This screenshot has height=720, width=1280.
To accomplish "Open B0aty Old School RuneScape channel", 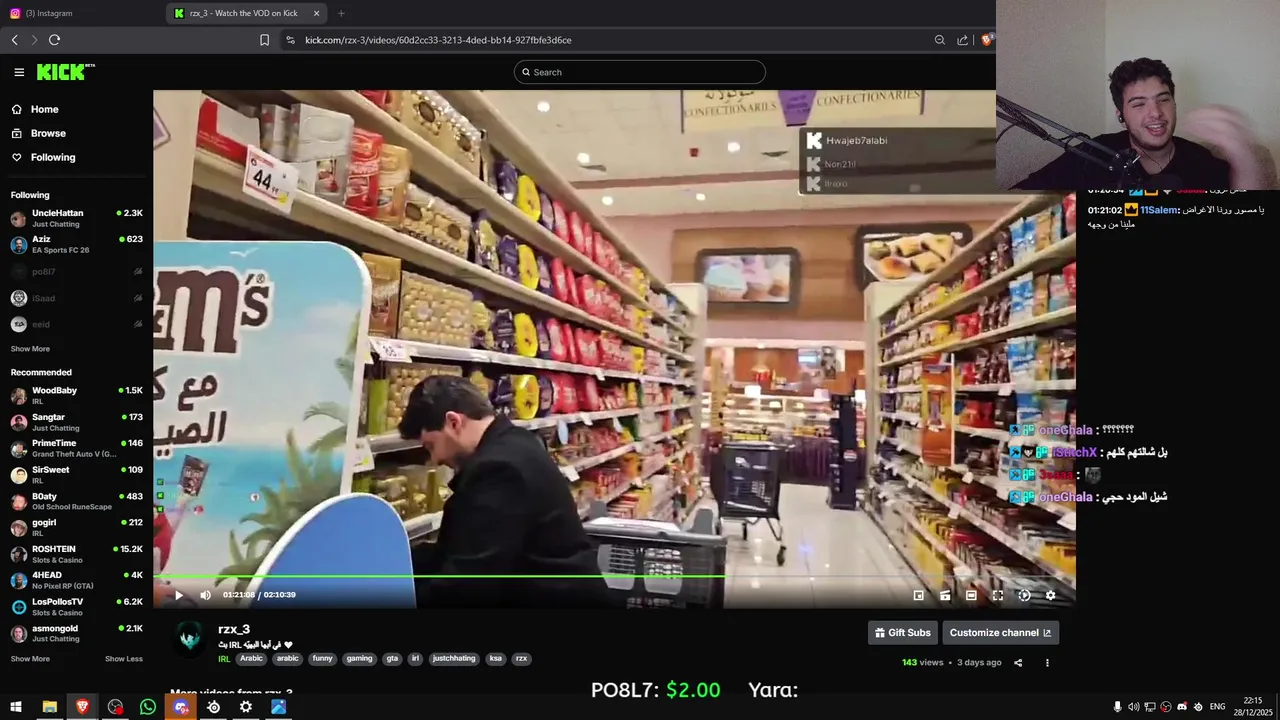I will pos(77,501).
